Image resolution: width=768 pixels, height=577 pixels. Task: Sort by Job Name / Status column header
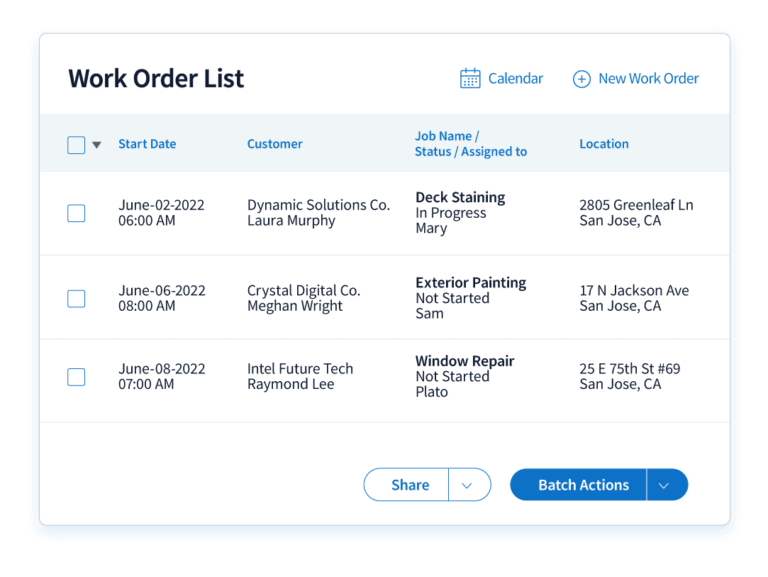(x=471, y=144)
